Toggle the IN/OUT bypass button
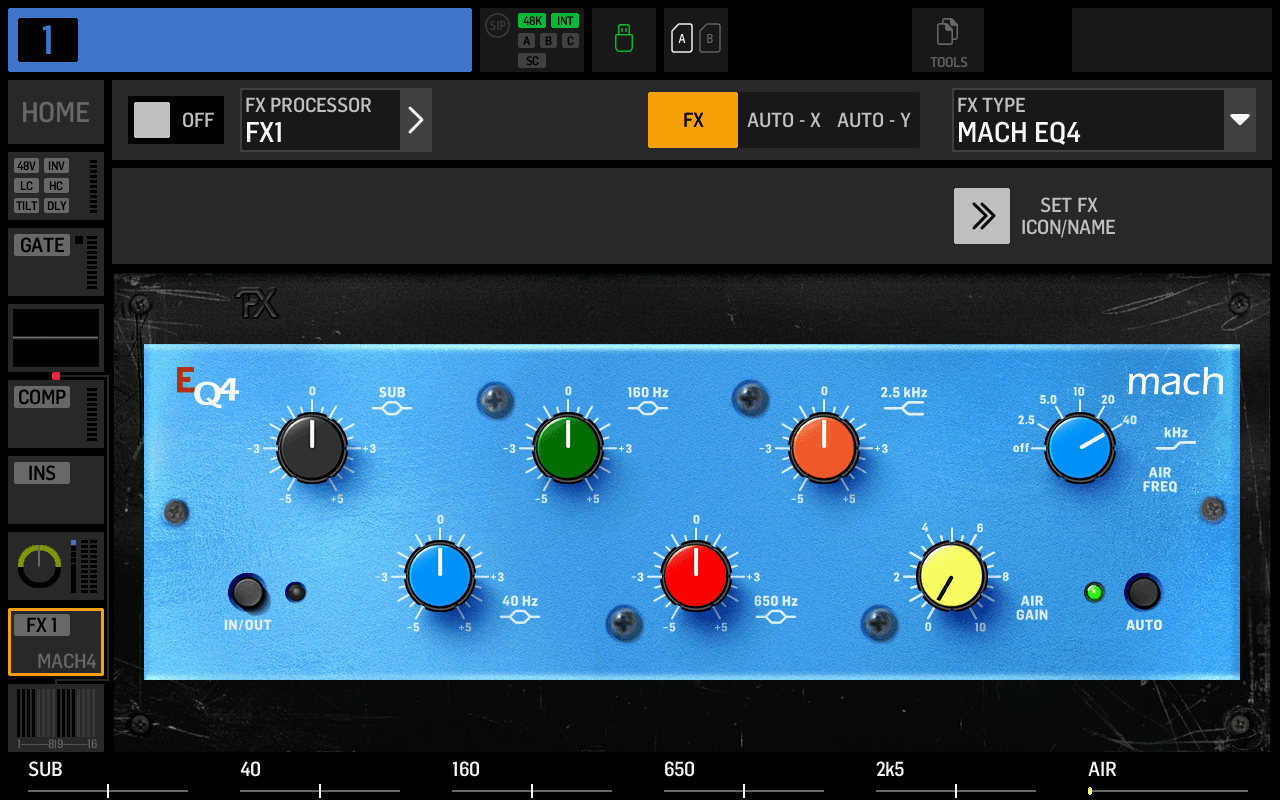The image size is (1280, 800). [247, 593]
